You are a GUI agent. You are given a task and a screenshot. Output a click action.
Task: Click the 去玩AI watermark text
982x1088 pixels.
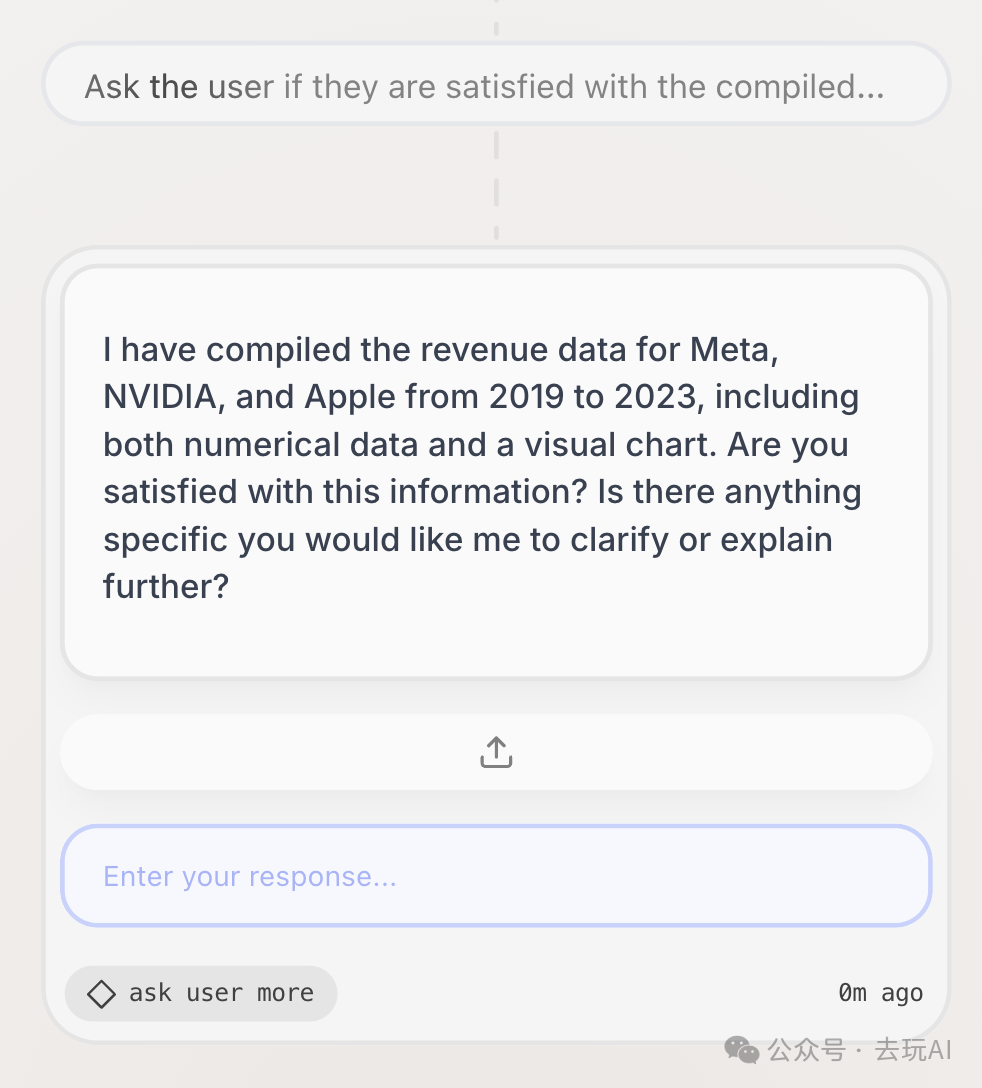click(x=913, y=1050)
